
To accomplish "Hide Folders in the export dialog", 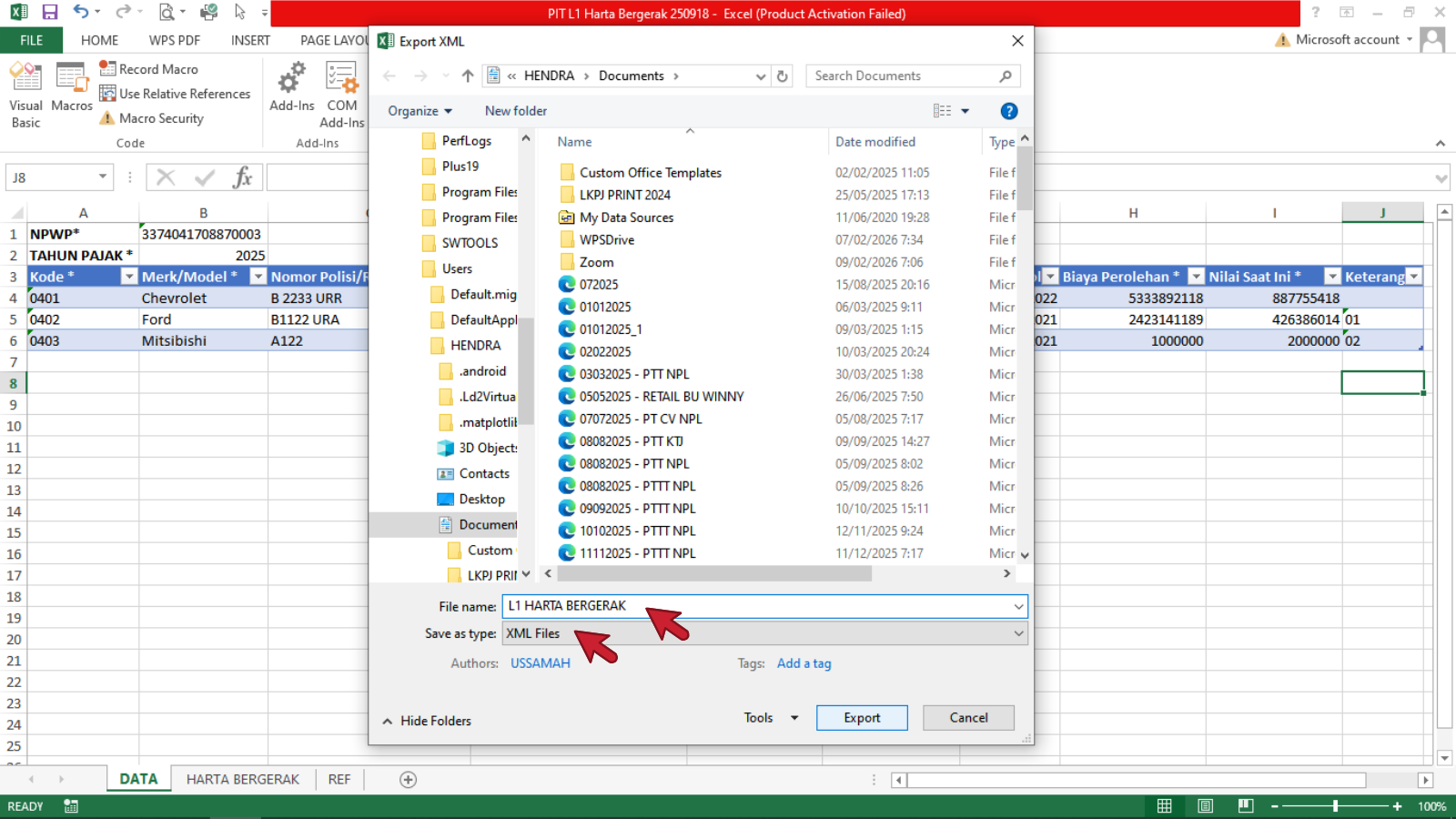I will click(427, 721).
